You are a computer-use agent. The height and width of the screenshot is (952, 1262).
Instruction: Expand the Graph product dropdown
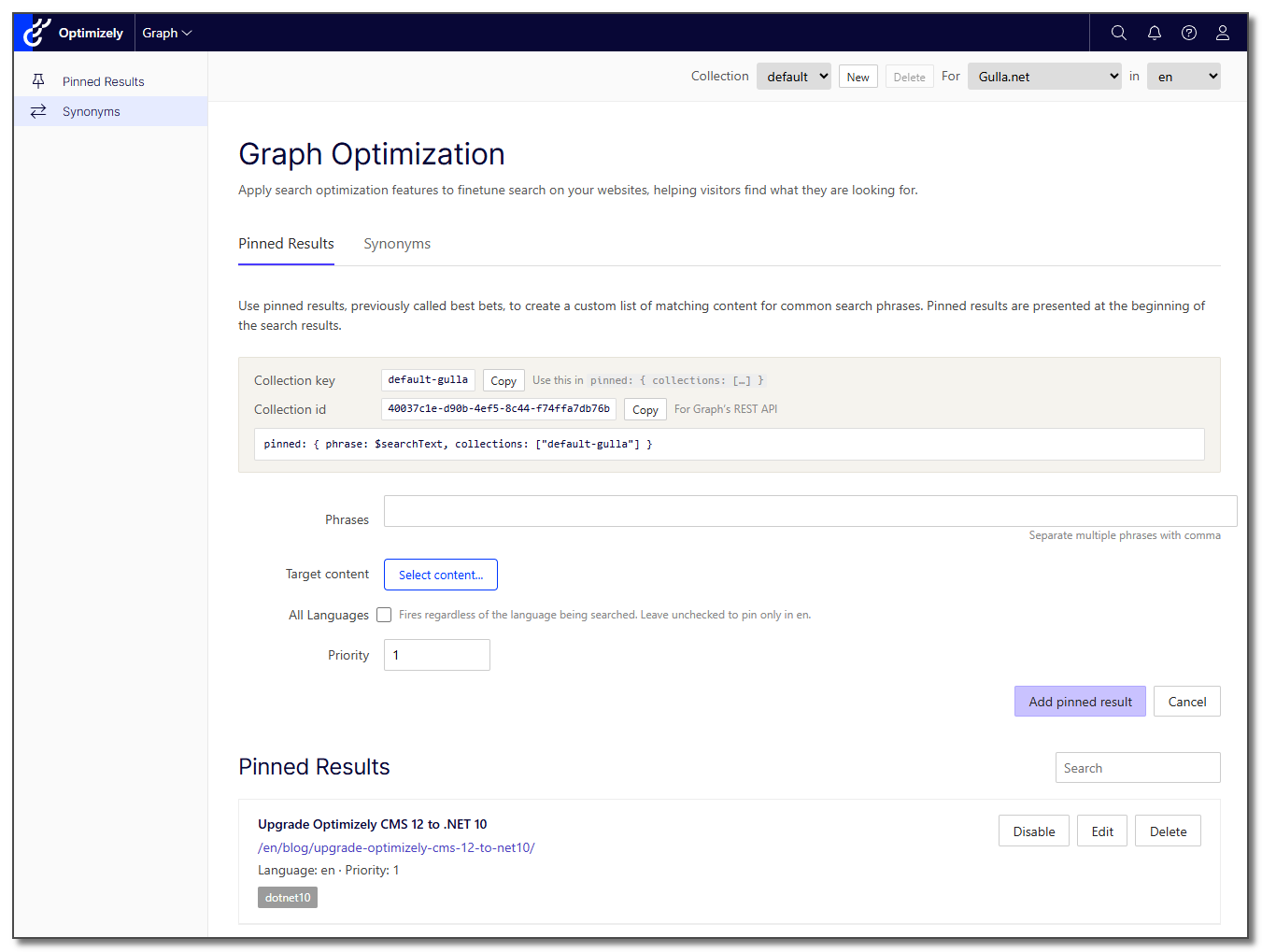167,33
